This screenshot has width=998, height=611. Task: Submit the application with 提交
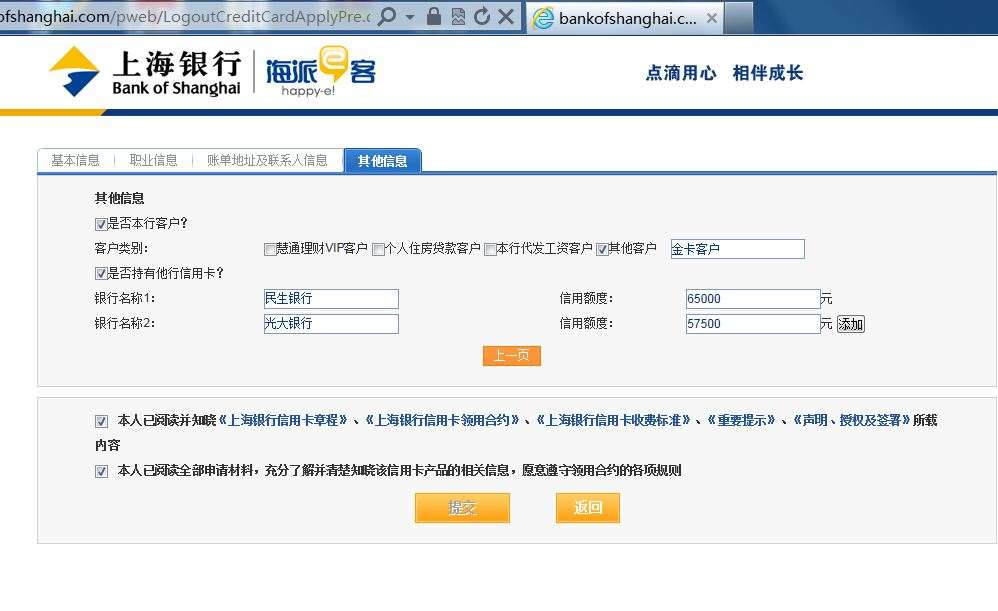tap(462, 508)
